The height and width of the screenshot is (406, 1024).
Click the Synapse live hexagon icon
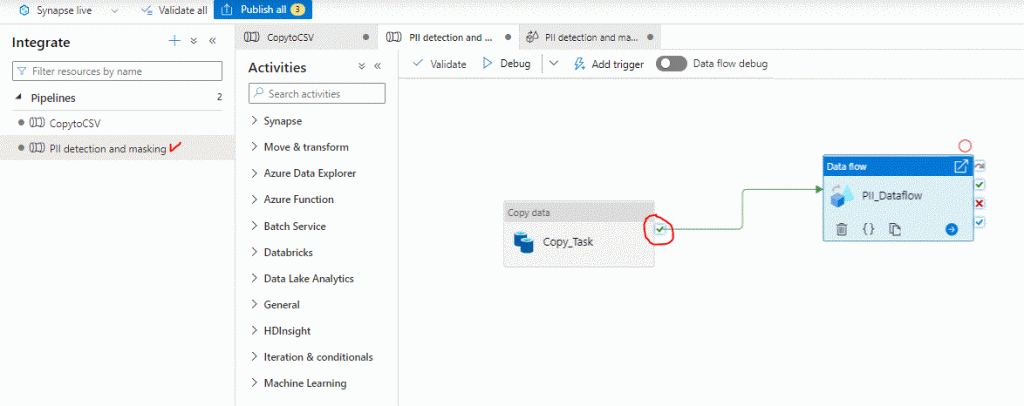tap(25, 11)
